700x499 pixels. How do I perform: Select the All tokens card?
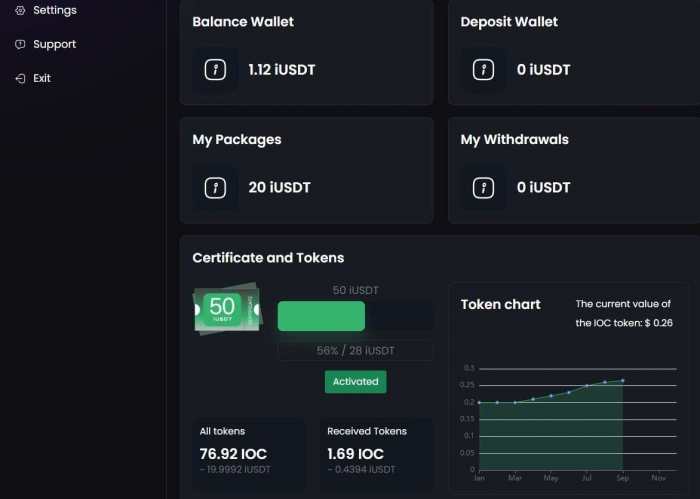[248, 451]
